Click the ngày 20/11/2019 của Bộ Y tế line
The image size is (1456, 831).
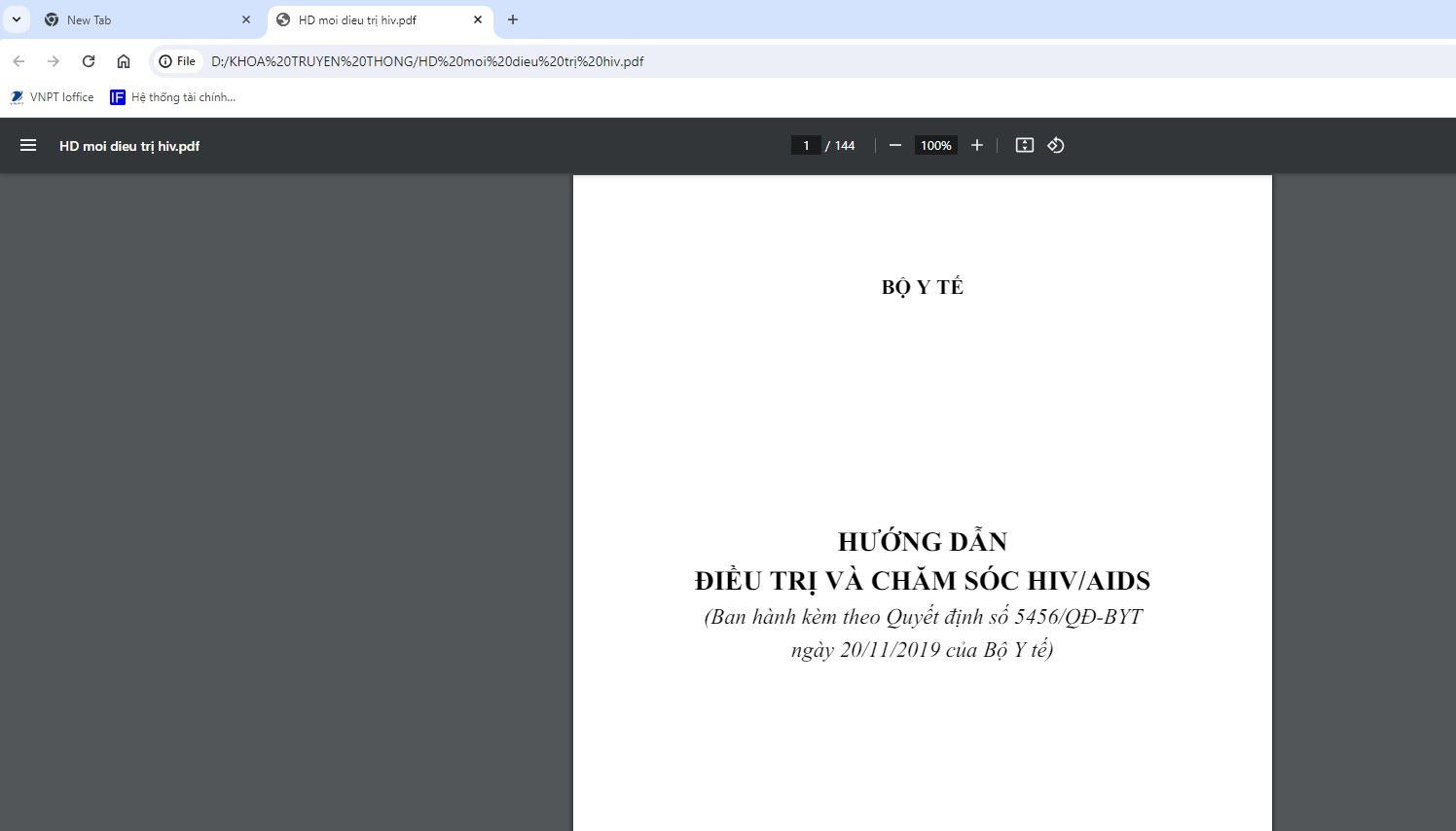click(x=923, y=650)
